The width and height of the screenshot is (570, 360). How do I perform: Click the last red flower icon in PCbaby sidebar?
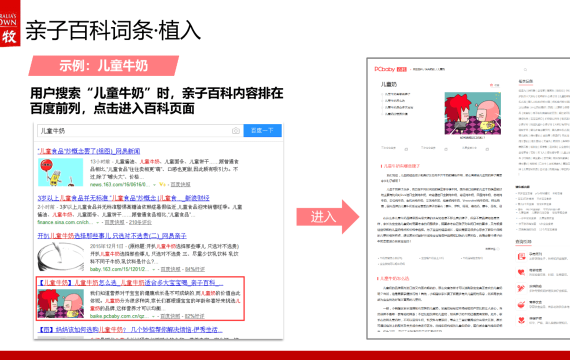pyautogui.click(x=521, y=320)
